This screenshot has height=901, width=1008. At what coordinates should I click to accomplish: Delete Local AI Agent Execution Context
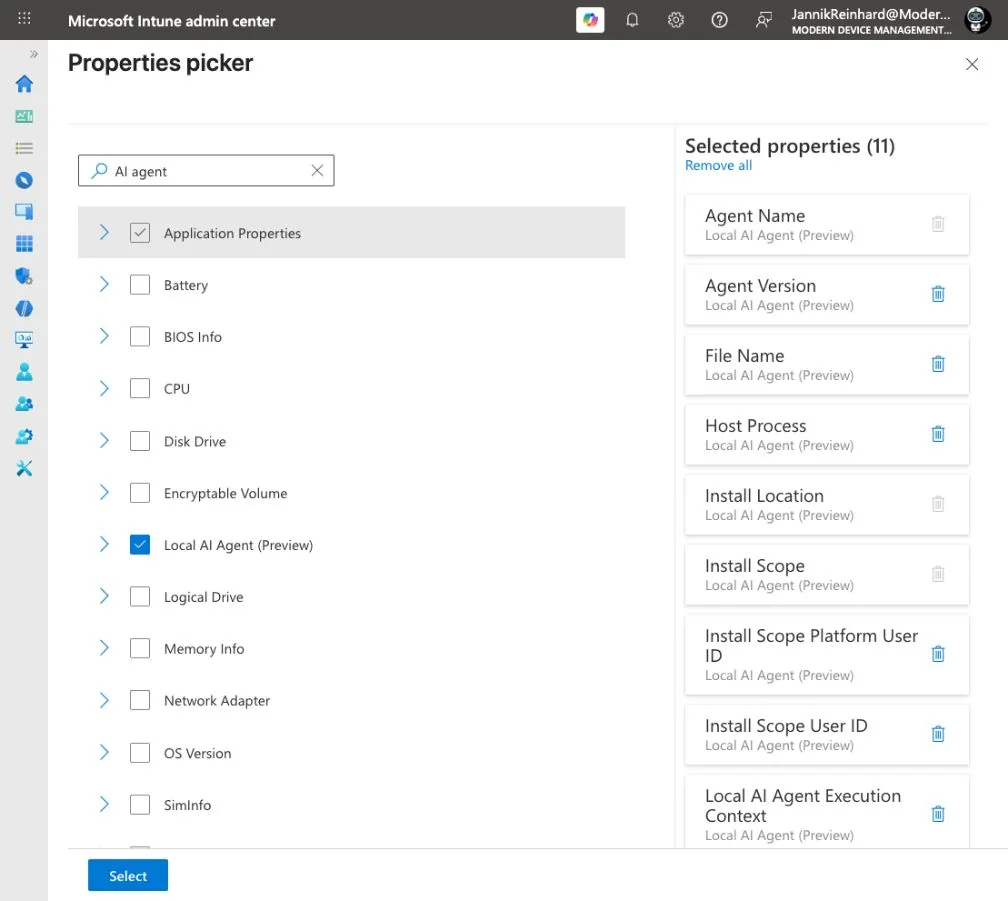pos(938,814)
